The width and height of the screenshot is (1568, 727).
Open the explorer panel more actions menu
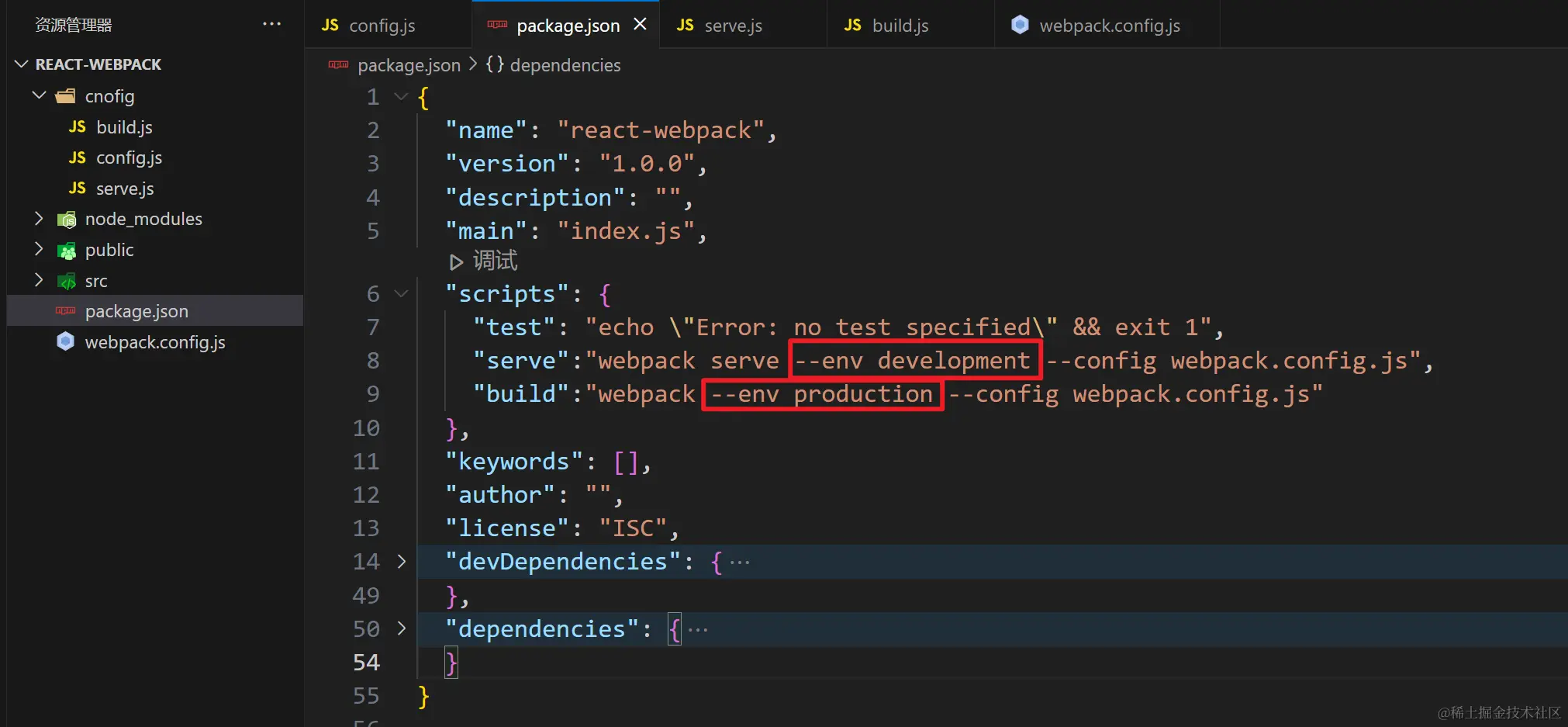[x=271, y=24]
